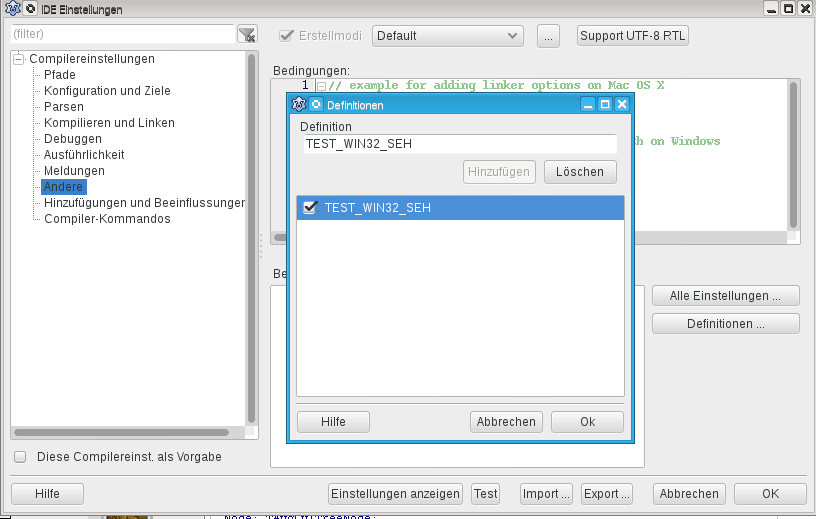Viewport: 816px width, 519px height.
Task: Click the Definition text input field
Action: [459, 144]
